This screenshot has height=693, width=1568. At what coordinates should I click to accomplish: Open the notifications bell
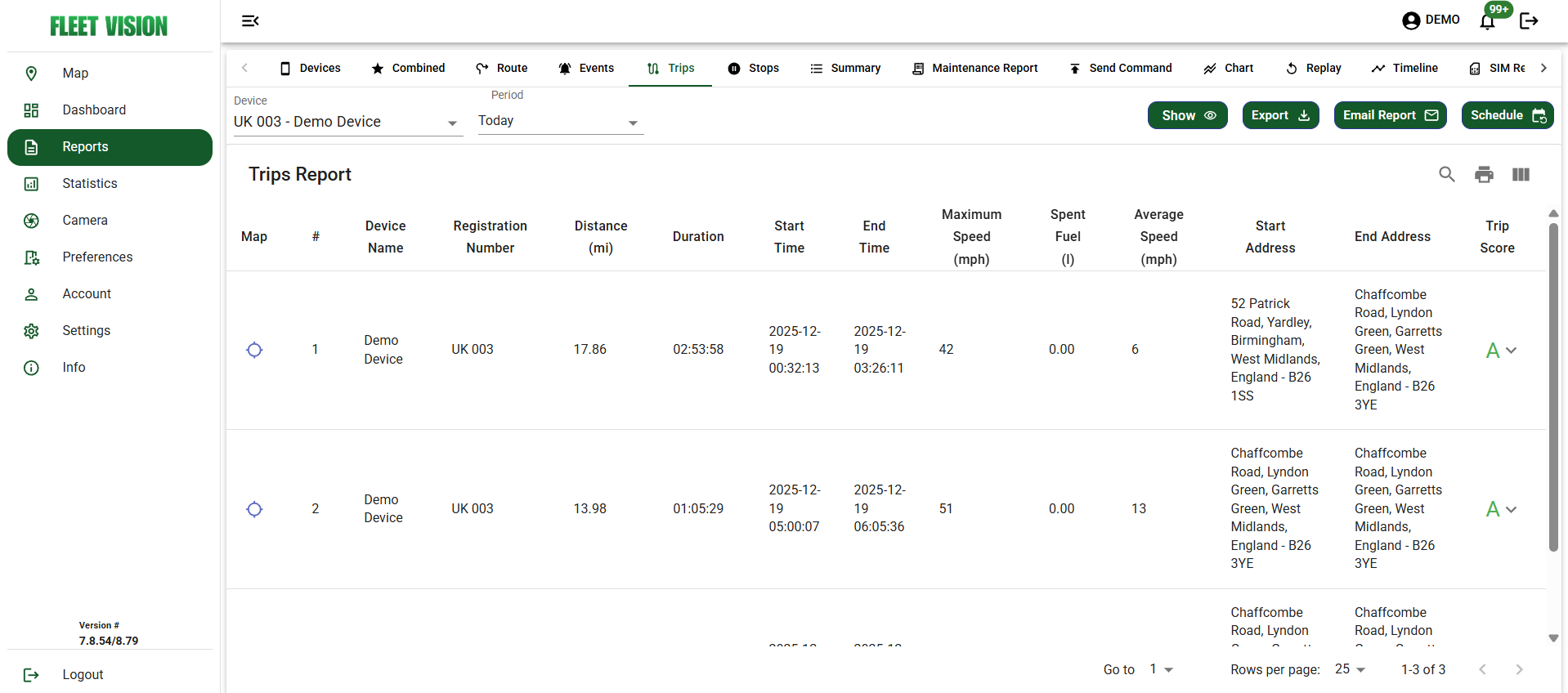tap(1488, 21)
